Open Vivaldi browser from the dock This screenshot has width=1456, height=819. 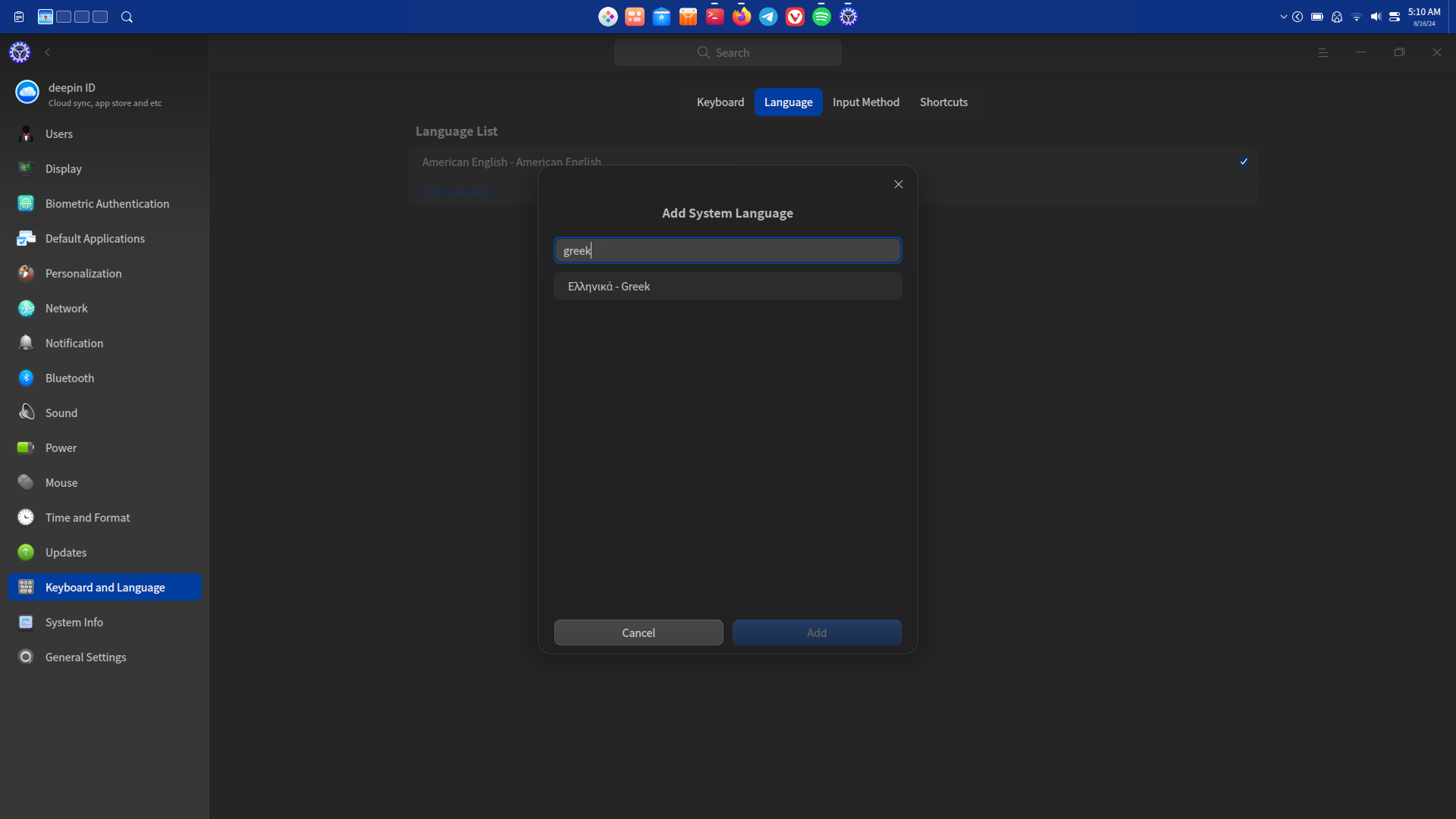point(795,17)
